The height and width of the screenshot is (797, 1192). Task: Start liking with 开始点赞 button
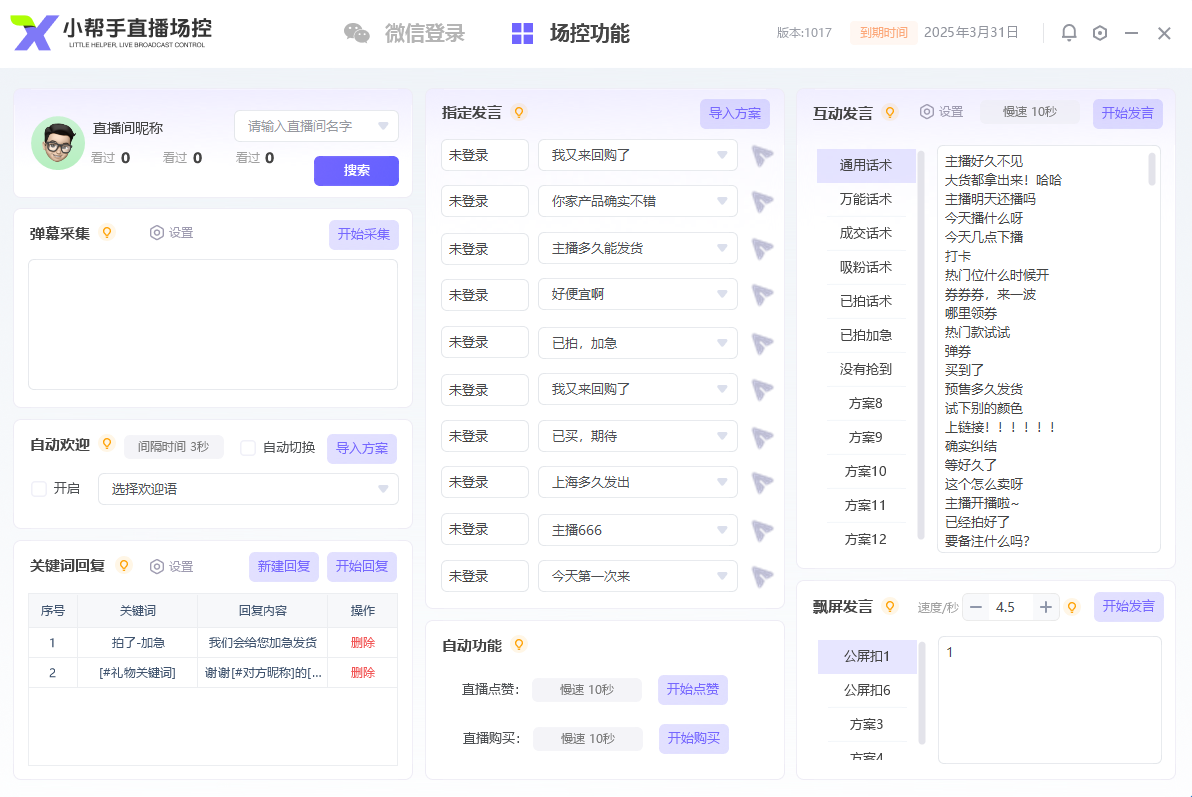point(692,690)
